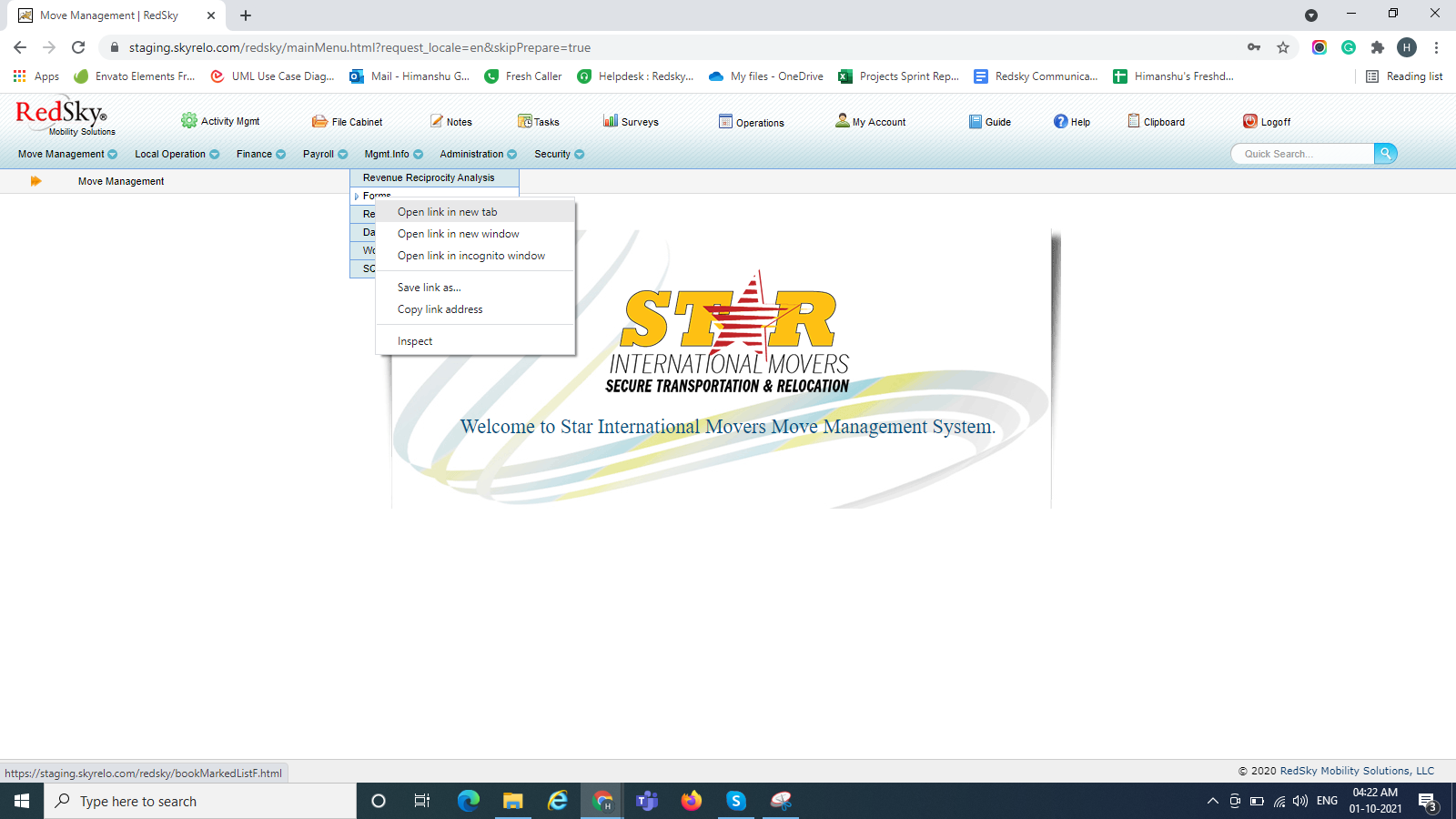Open the My Account person icon
Screen dimensions: 1456x819
(843, 121)
